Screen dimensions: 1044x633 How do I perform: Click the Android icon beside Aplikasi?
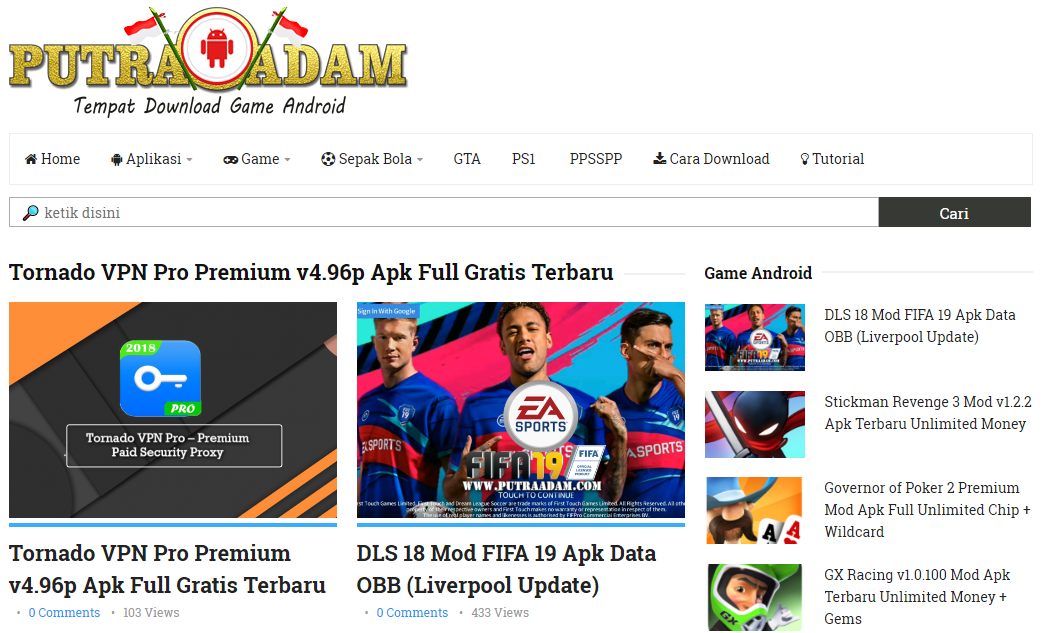(117, 160)
